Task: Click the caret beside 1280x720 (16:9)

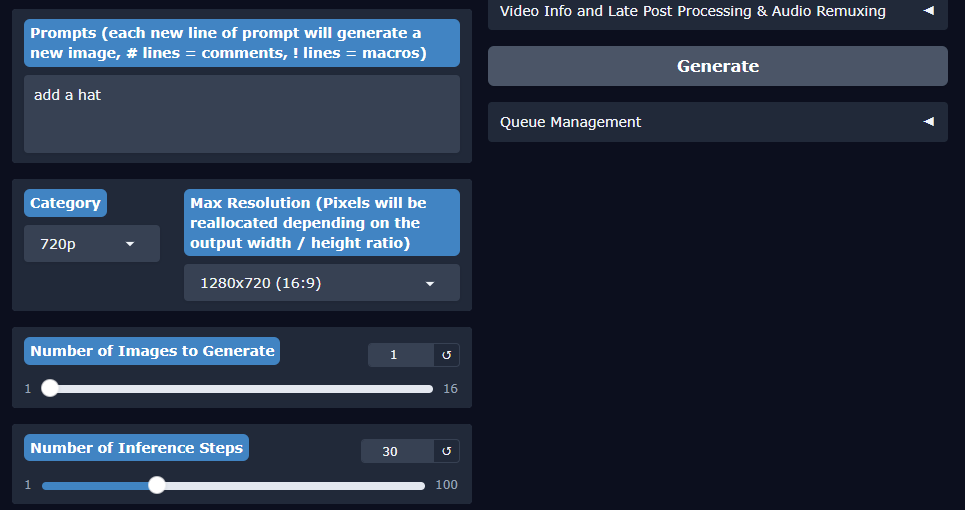Action: click(430, 284)
